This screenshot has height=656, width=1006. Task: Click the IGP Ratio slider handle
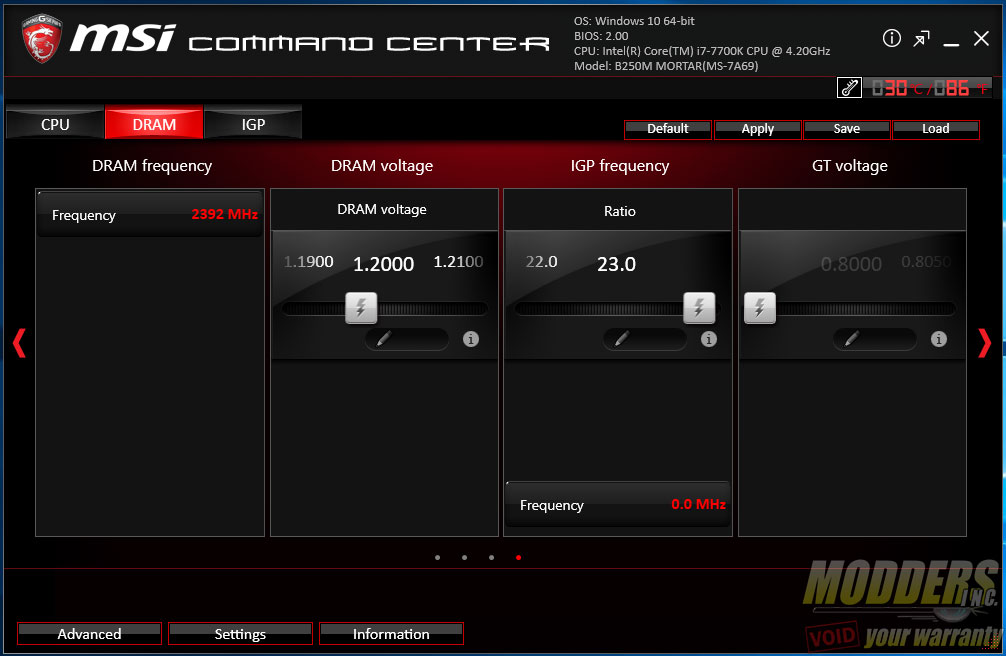[x=699, y=308]
